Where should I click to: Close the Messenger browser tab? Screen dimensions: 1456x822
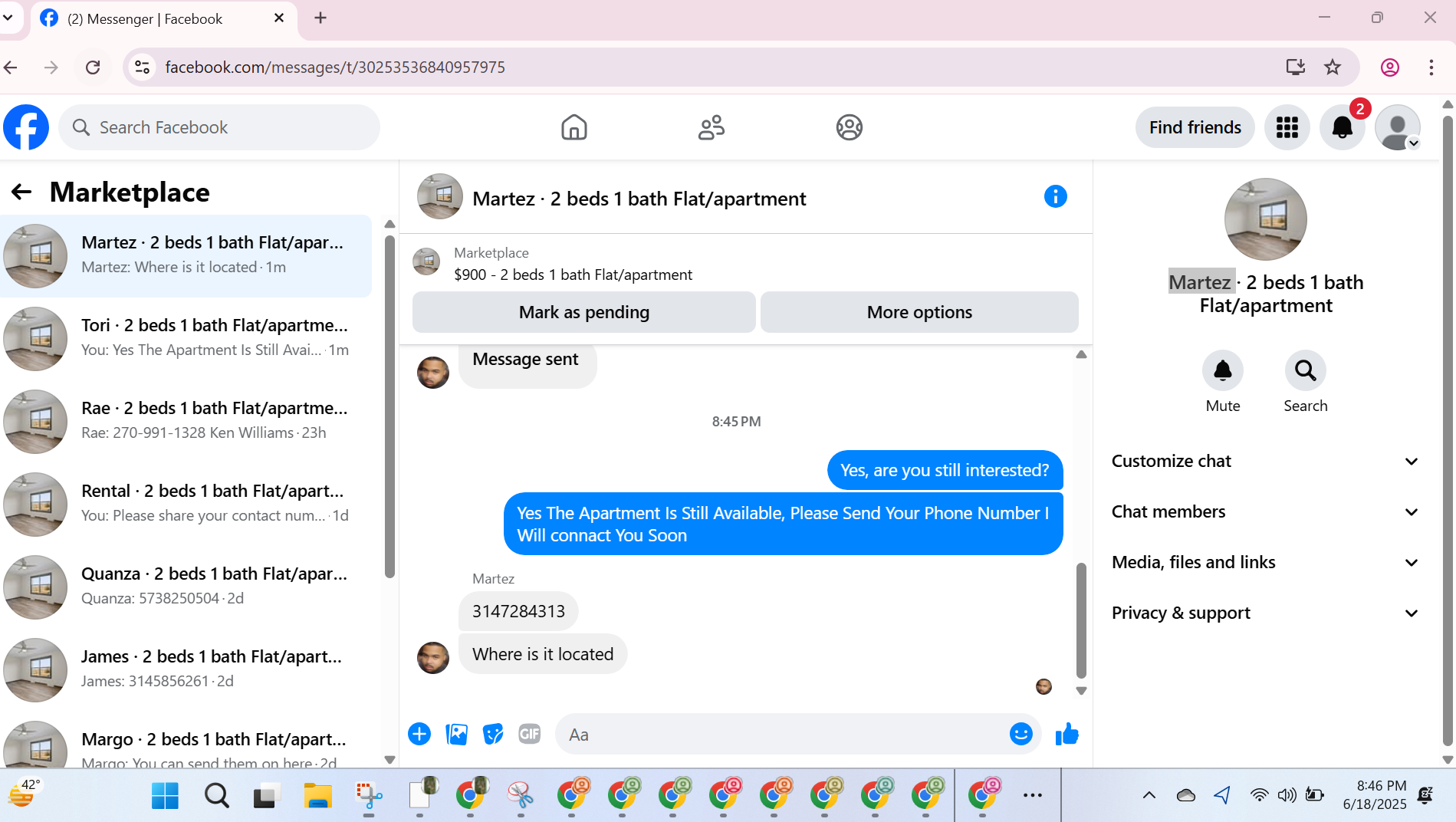[279, 18]
